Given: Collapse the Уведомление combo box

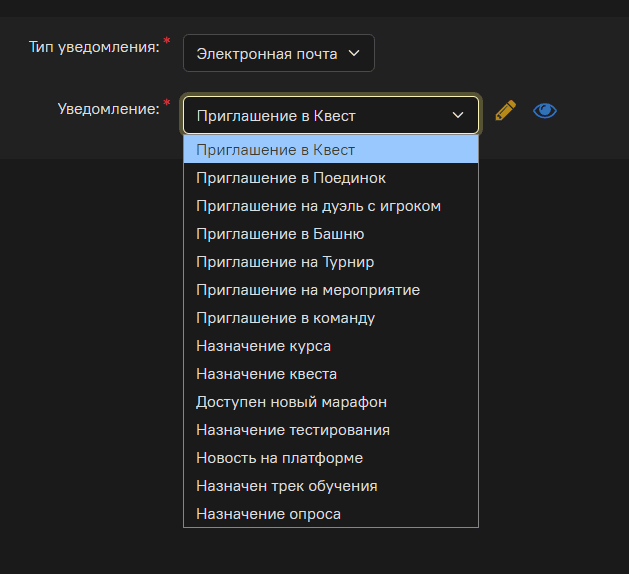Looking at the screenshot, I should (x=330, y=115).
